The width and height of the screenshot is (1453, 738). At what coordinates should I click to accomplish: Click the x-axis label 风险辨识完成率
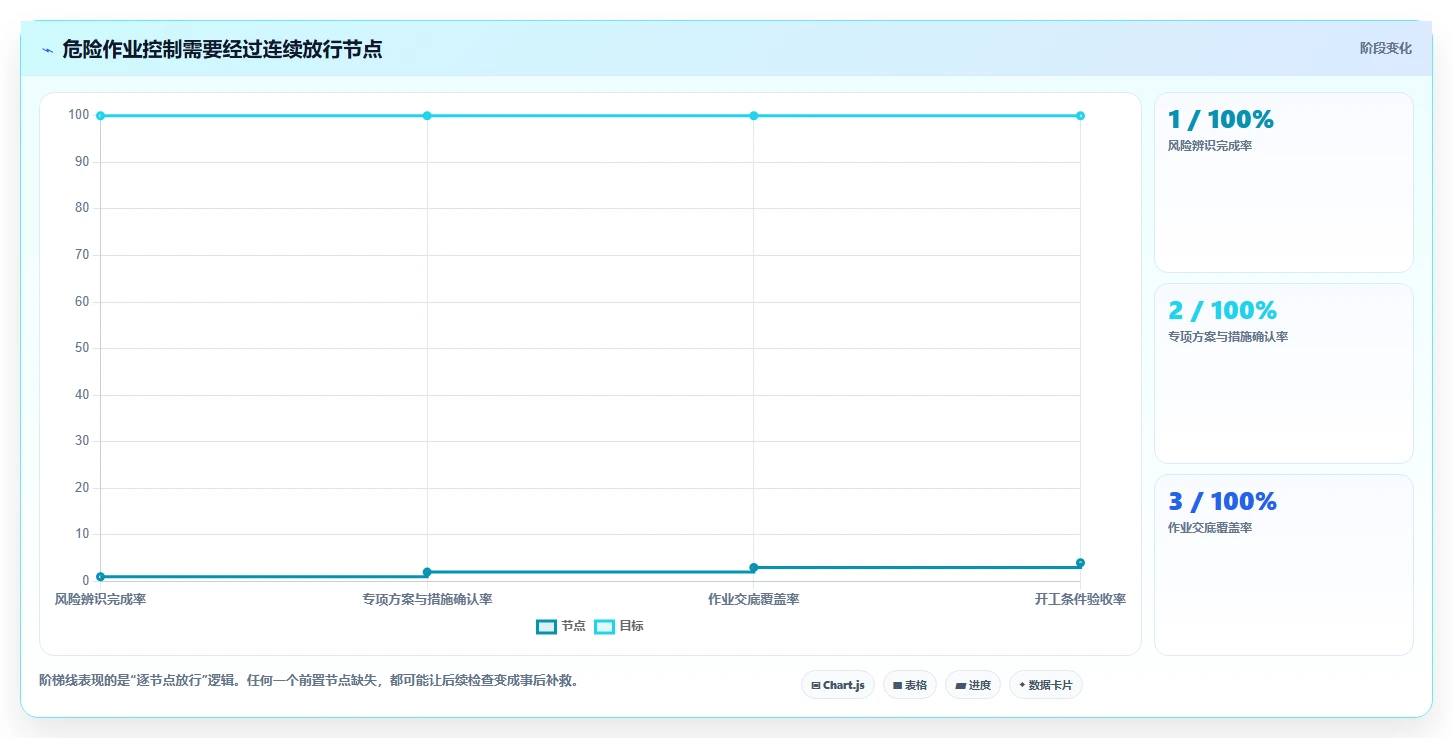click(100, 600)
